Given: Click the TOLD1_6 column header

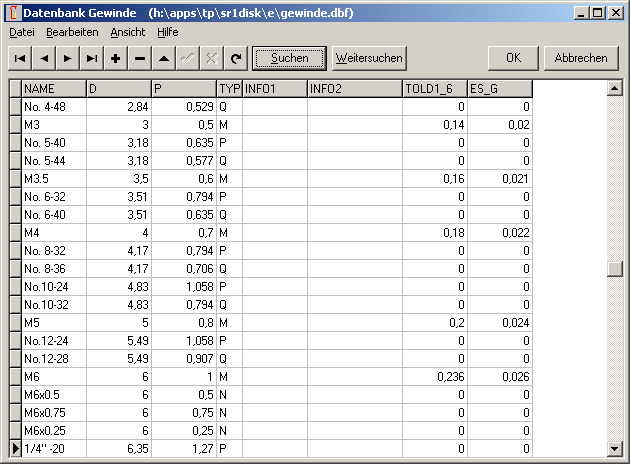Looking at the screenshot, I should tap(434, 89).
